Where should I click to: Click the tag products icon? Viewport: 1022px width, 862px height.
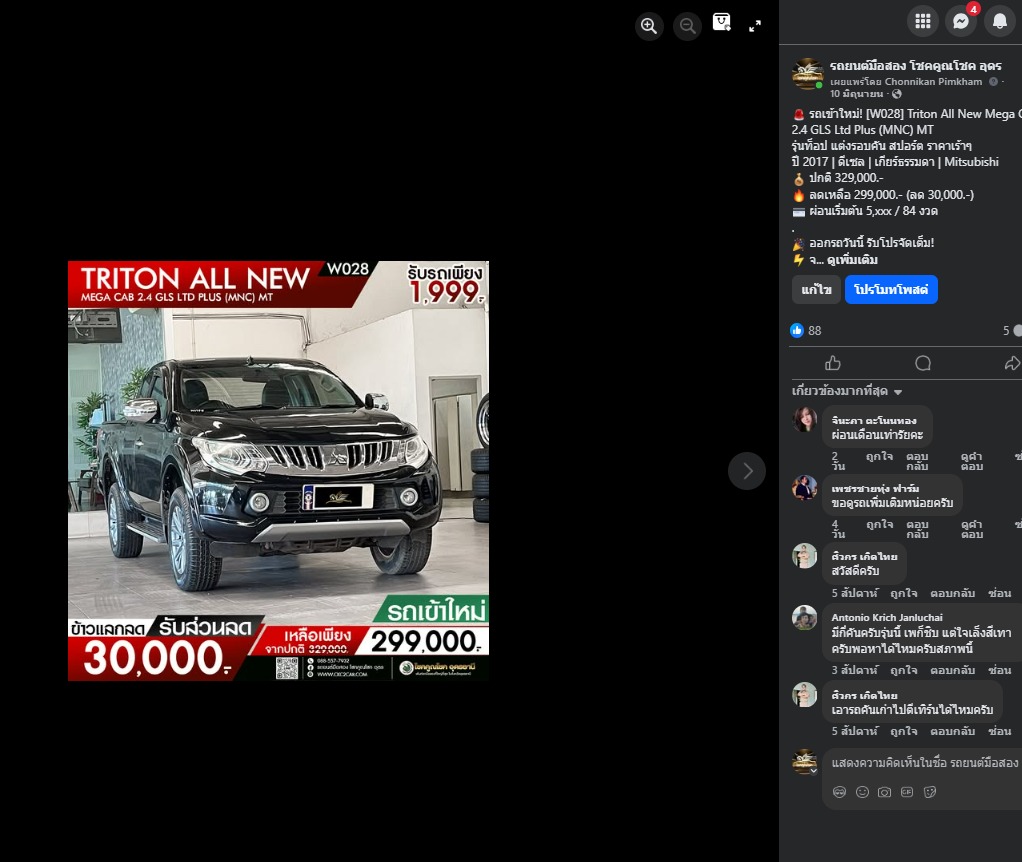(722, 23)
